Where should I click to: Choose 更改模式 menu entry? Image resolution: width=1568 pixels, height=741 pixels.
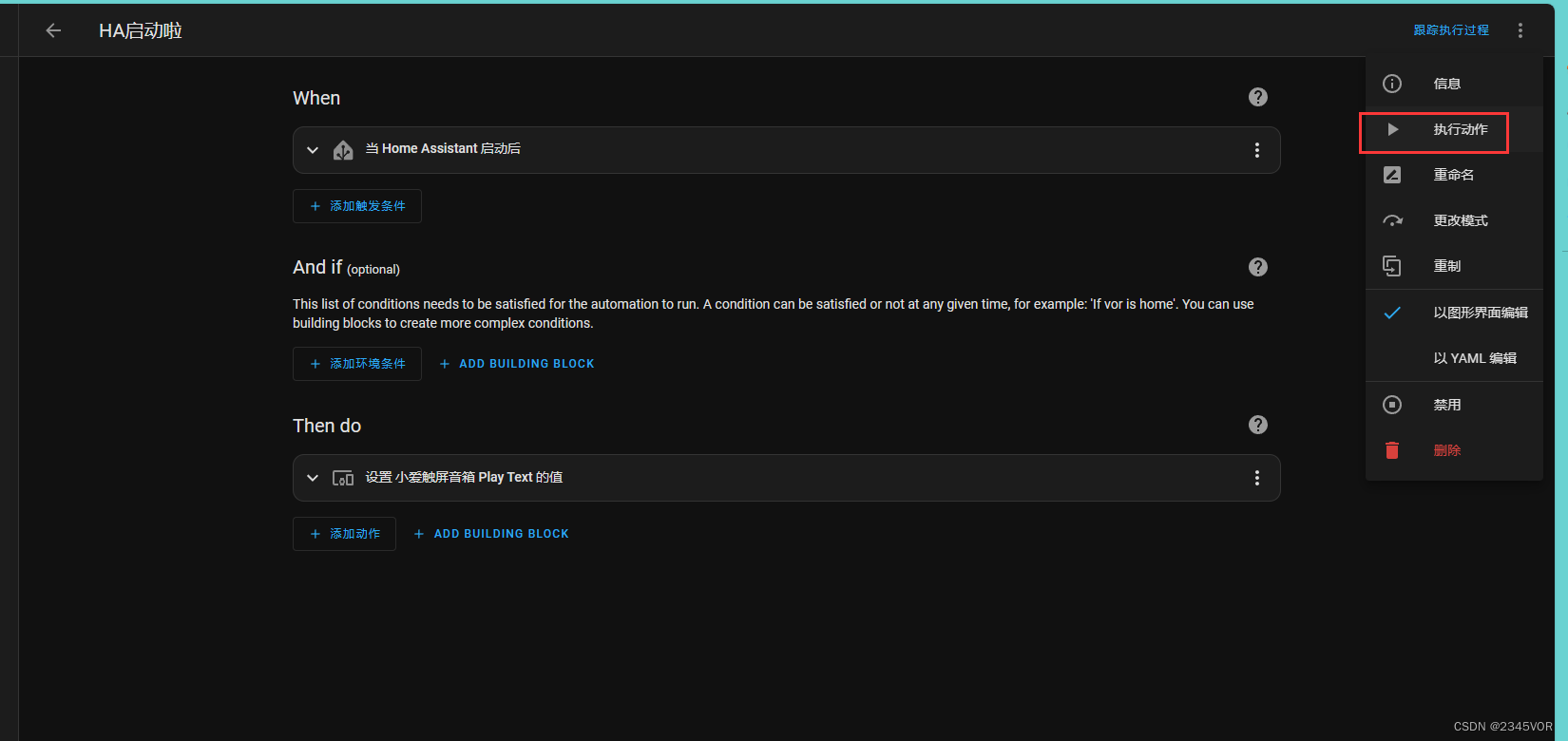click(x=1454, y=220)
